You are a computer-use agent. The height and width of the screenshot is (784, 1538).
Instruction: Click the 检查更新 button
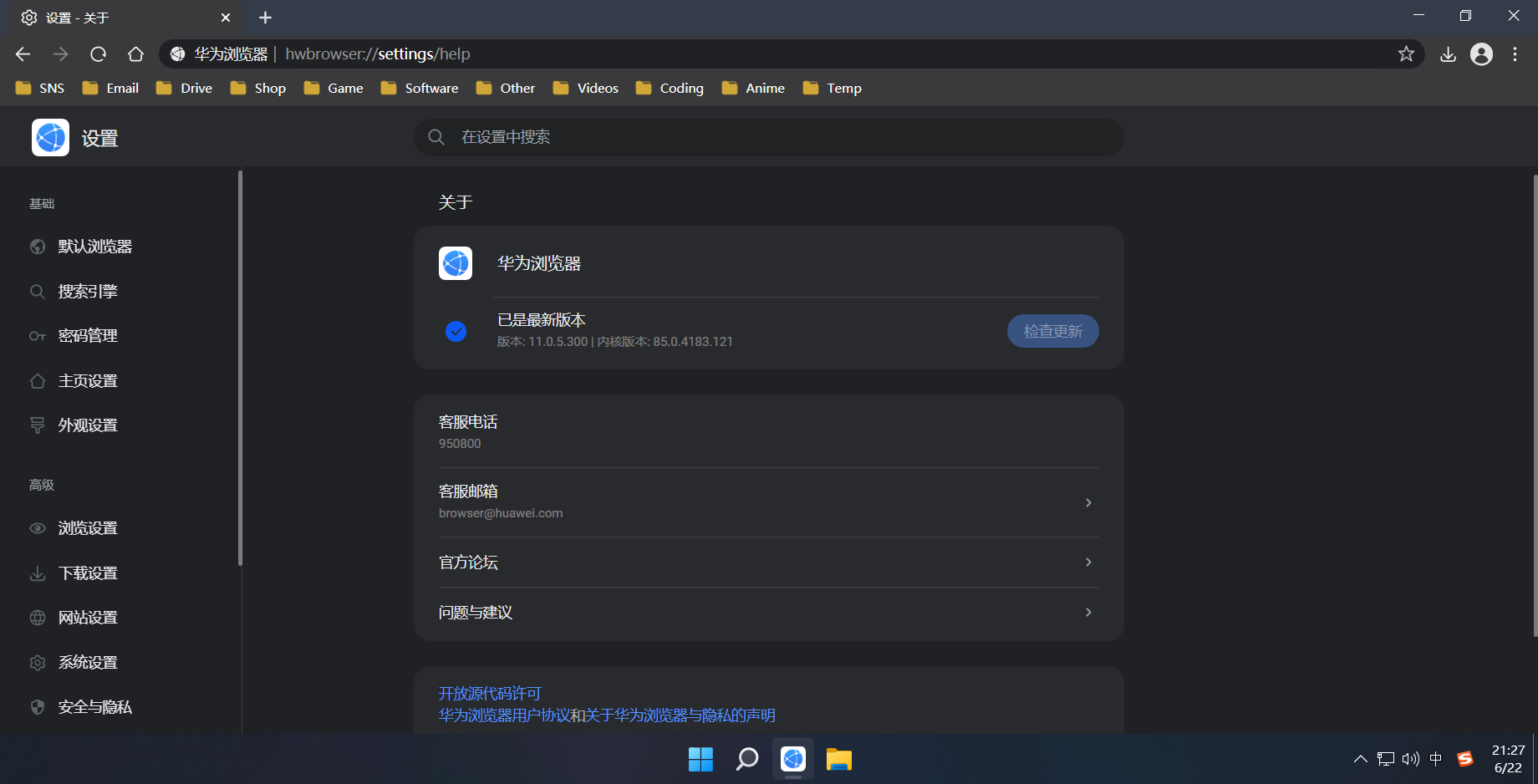click(x=1052, y=331)
